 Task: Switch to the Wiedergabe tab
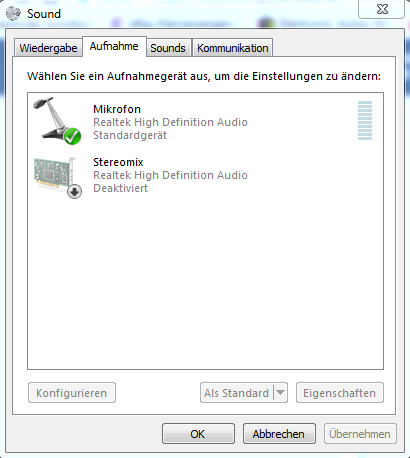click(x=48, y=48)
